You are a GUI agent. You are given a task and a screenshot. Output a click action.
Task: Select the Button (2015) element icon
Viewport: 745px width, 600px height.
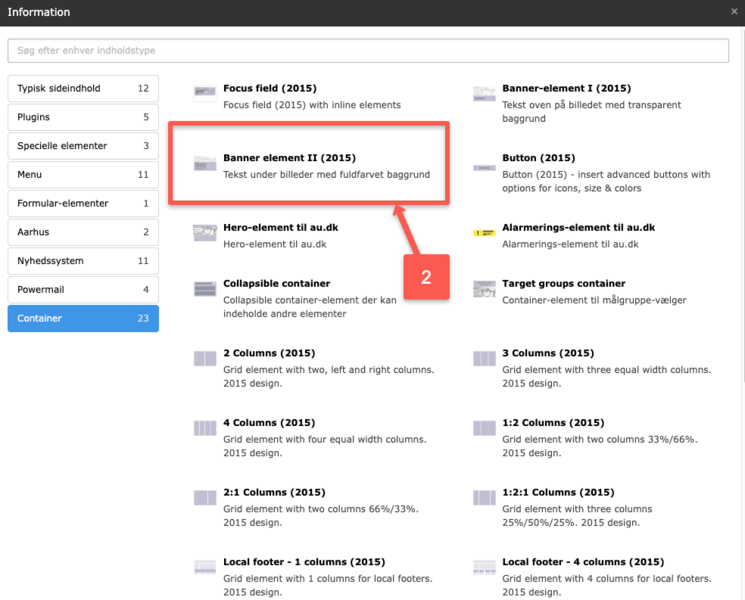(x=484, y=163)
